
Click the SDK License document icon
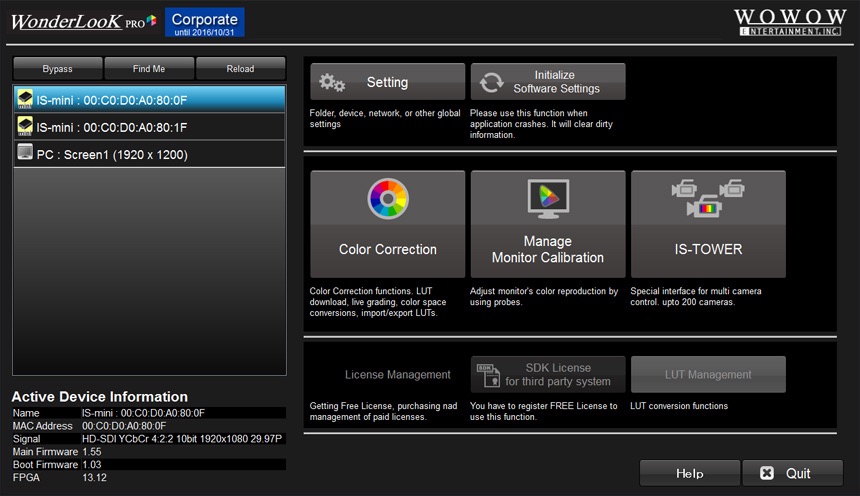[x=488, y=375]
